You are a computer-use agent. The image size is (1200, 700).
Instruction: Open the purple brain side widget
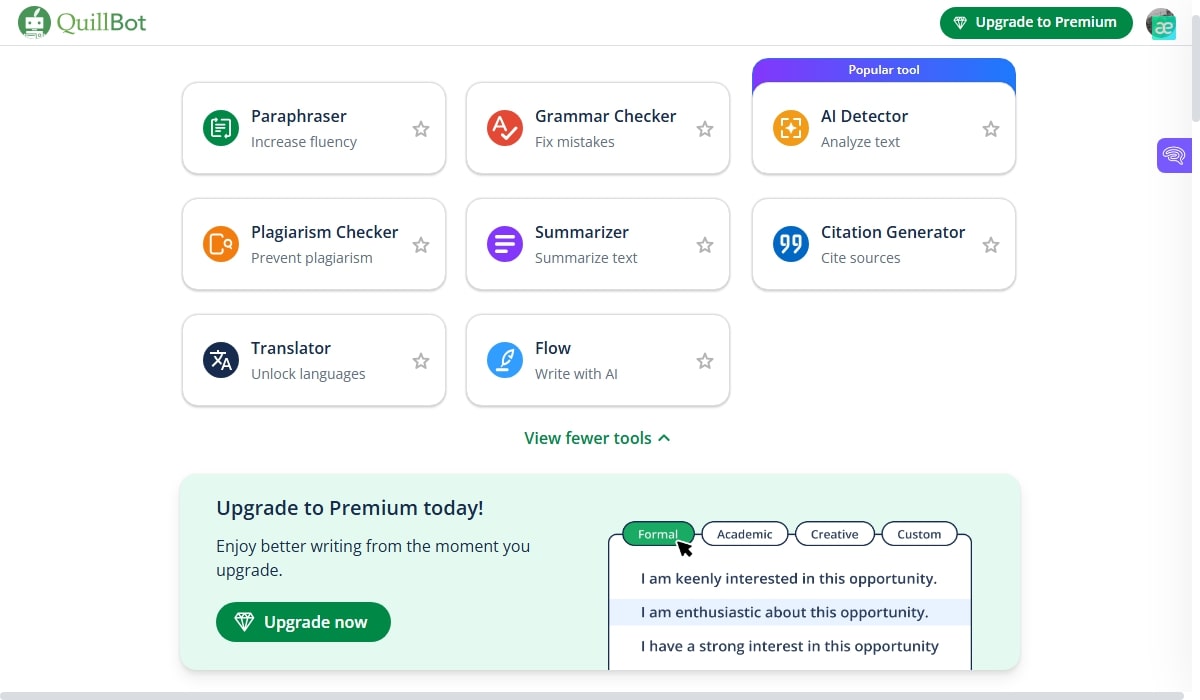(x=1174, y=155)
